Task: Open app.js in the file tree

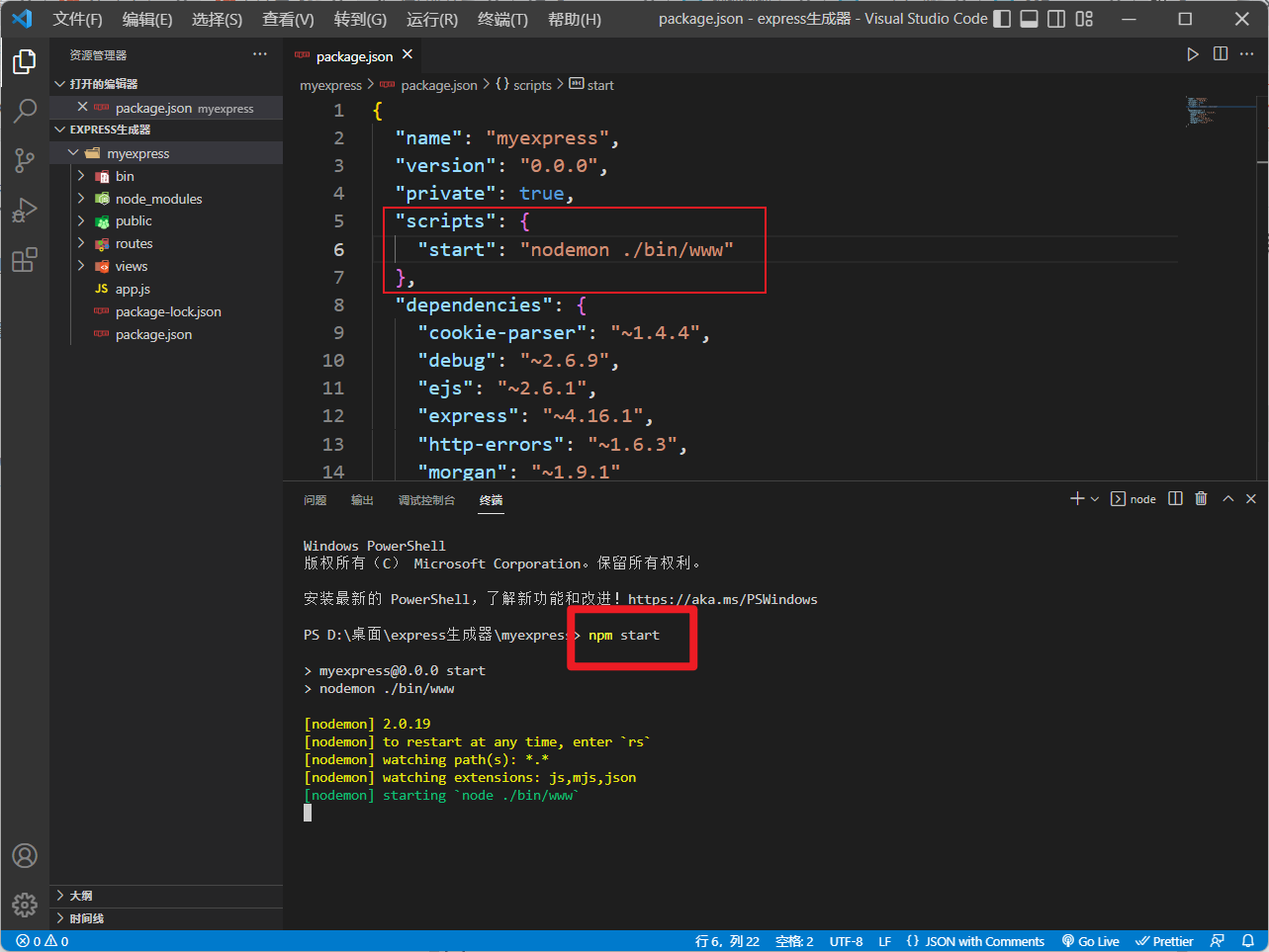Action: pyautogui.click(x=166, y=289)
